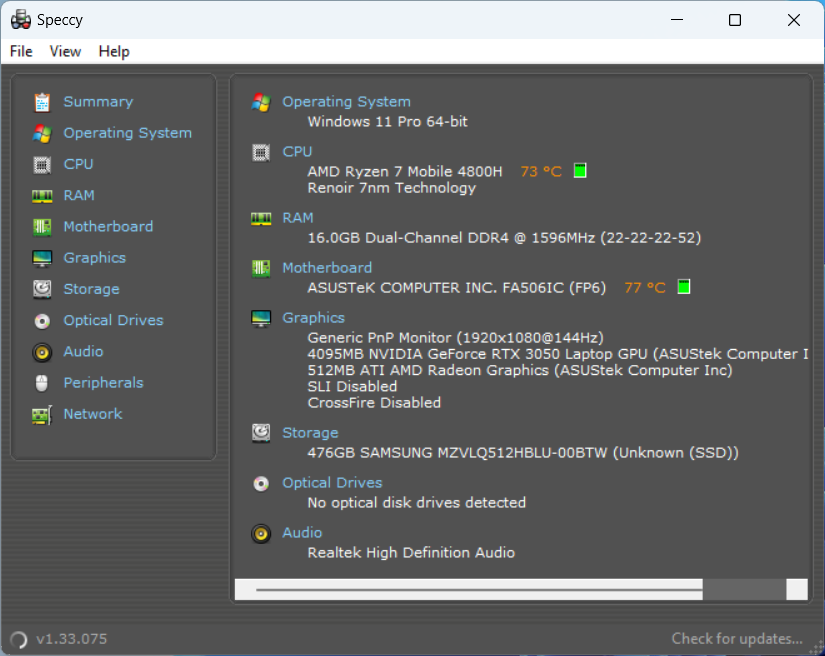Open the RAM section from sidebar

(79, 195)
